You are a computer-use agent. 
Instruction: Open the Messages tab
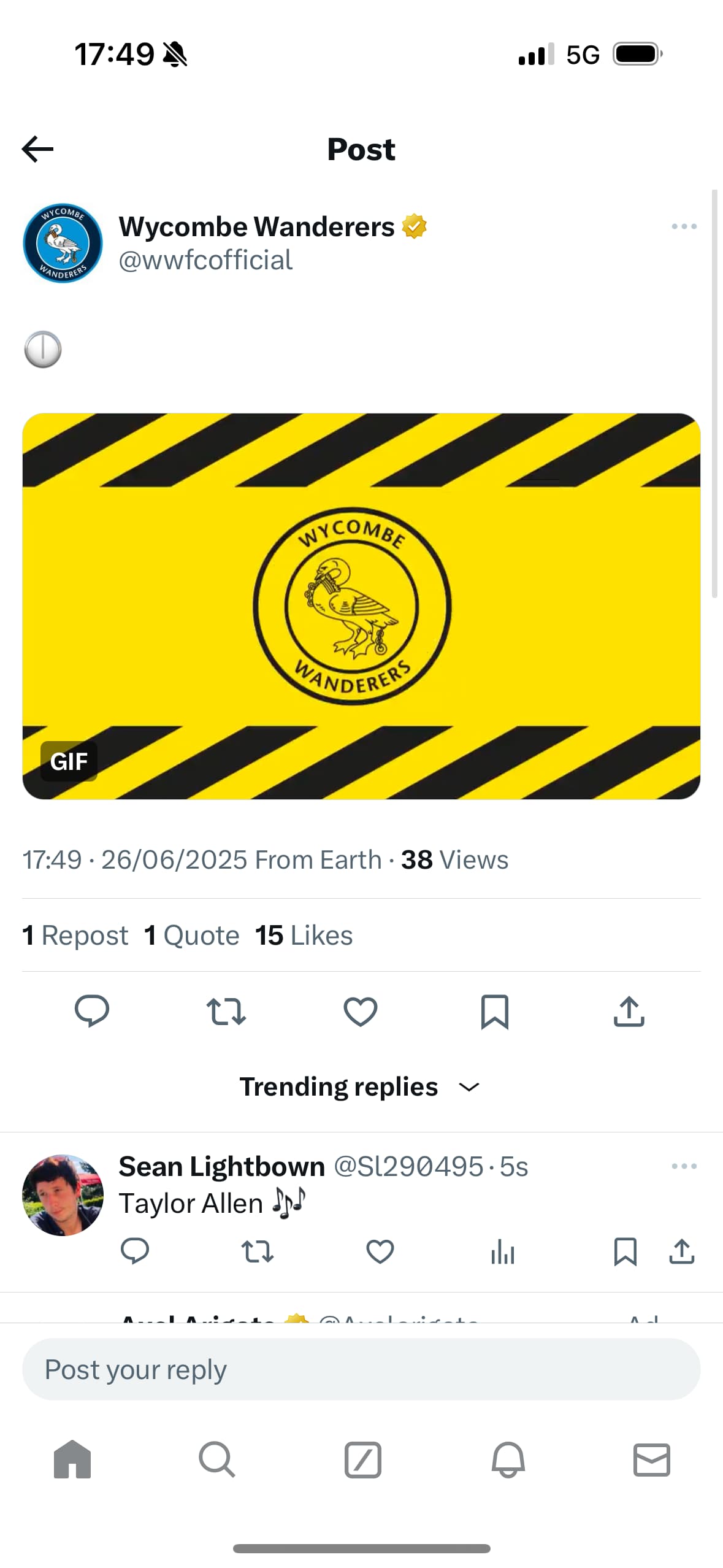pyautogui.click(x=651, y=1459)
